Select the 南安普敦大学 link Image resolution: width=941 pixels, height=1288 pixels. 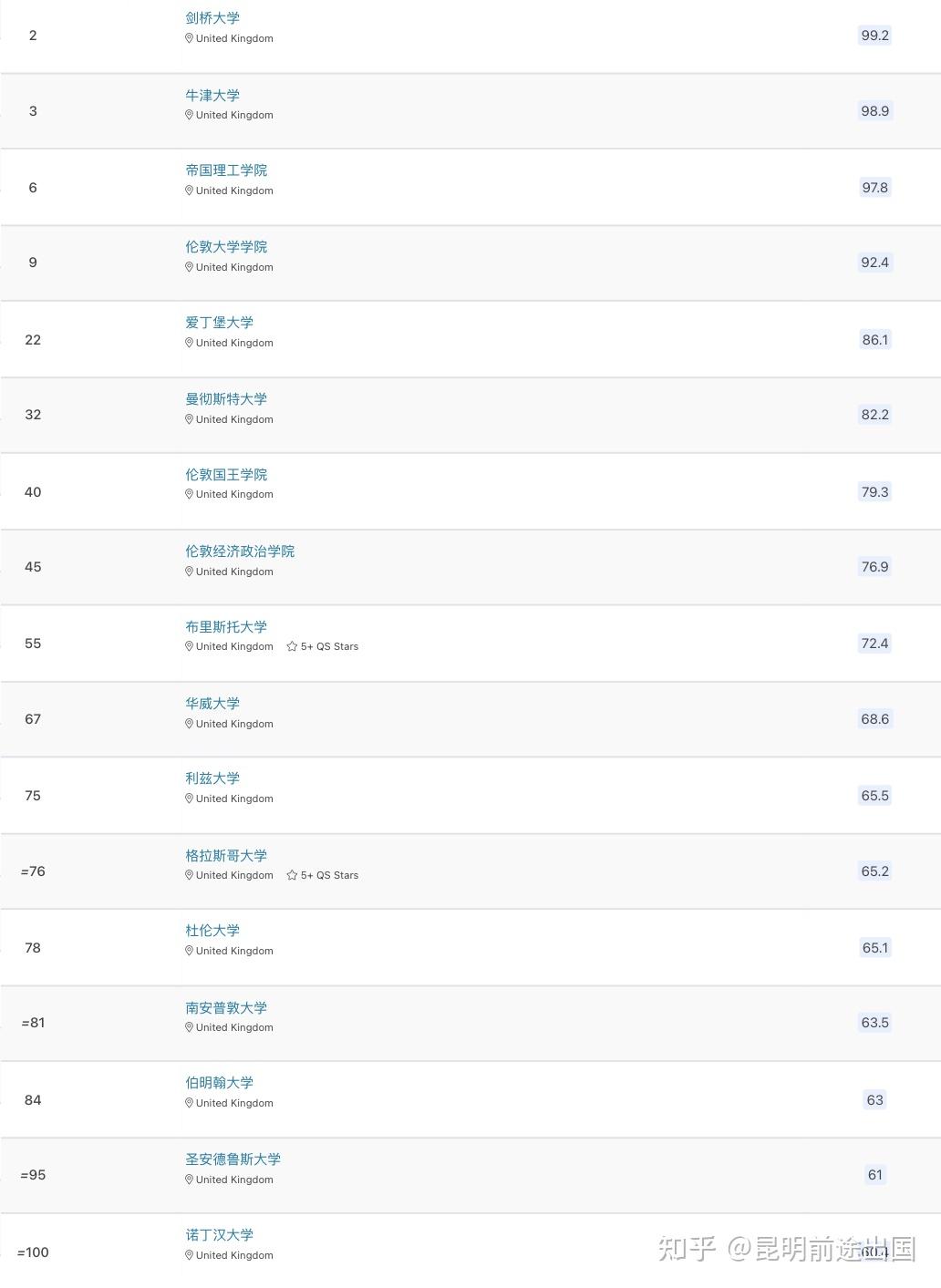point(226,1008)
